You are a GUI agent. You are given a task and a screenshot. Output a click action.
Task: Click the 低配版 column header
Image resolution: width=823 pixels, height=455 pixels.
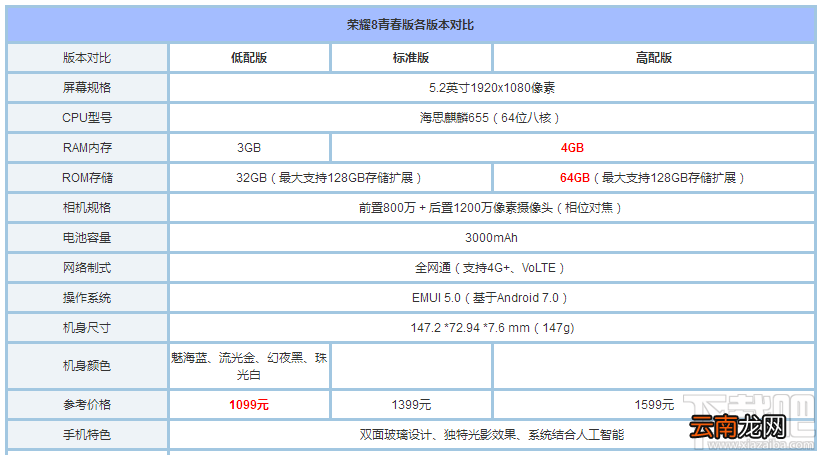click(249, 58)
